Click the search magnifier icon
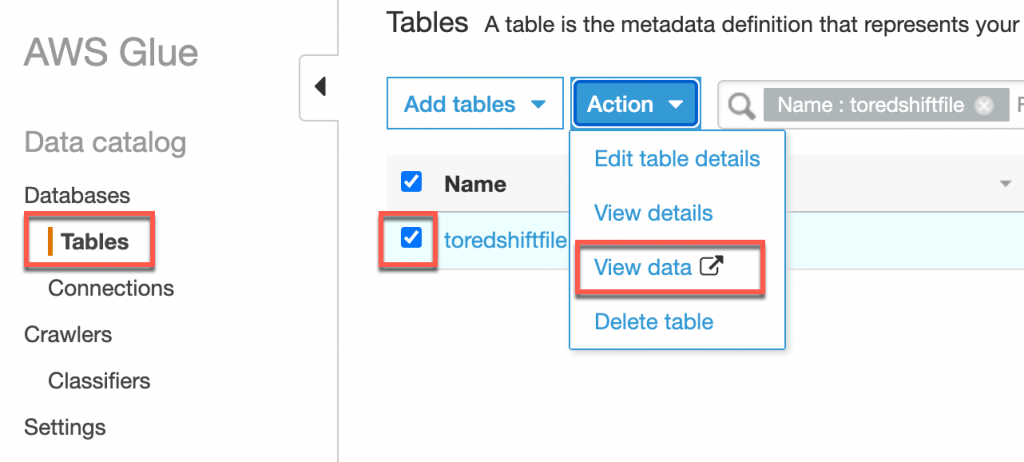 click(741, 105)
